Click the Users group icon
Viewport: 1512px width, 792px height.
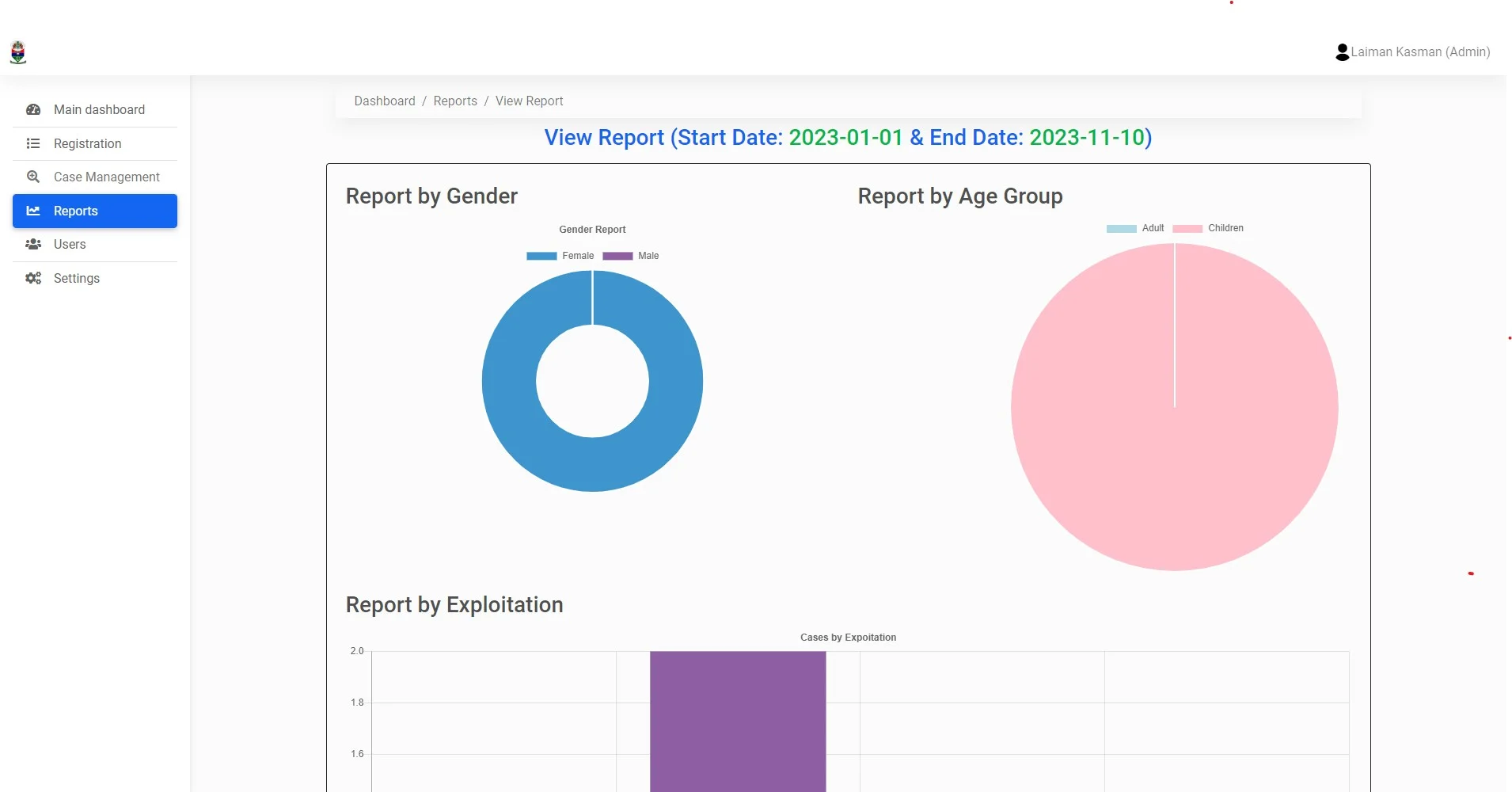tap(33, 244)
